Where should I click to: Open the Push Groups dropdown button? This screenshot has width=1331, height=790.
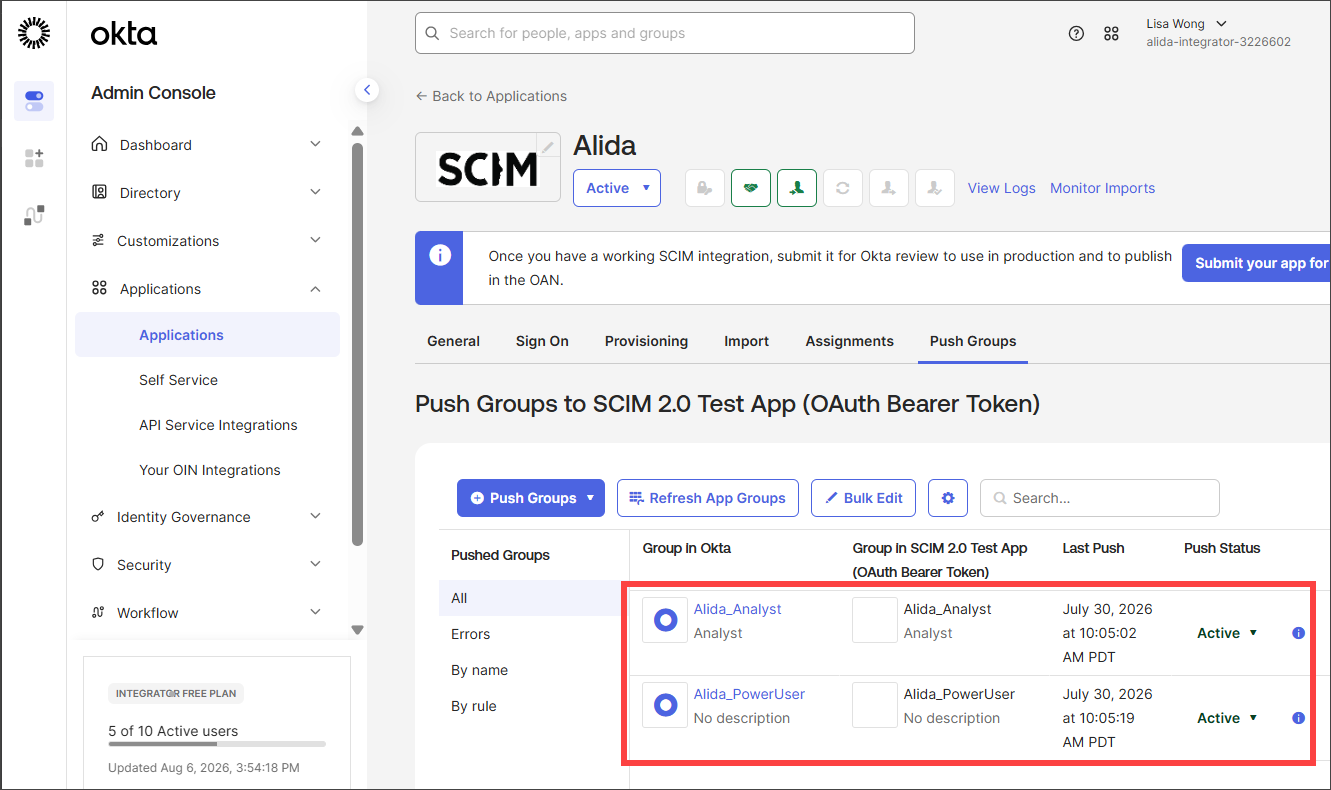531,498
